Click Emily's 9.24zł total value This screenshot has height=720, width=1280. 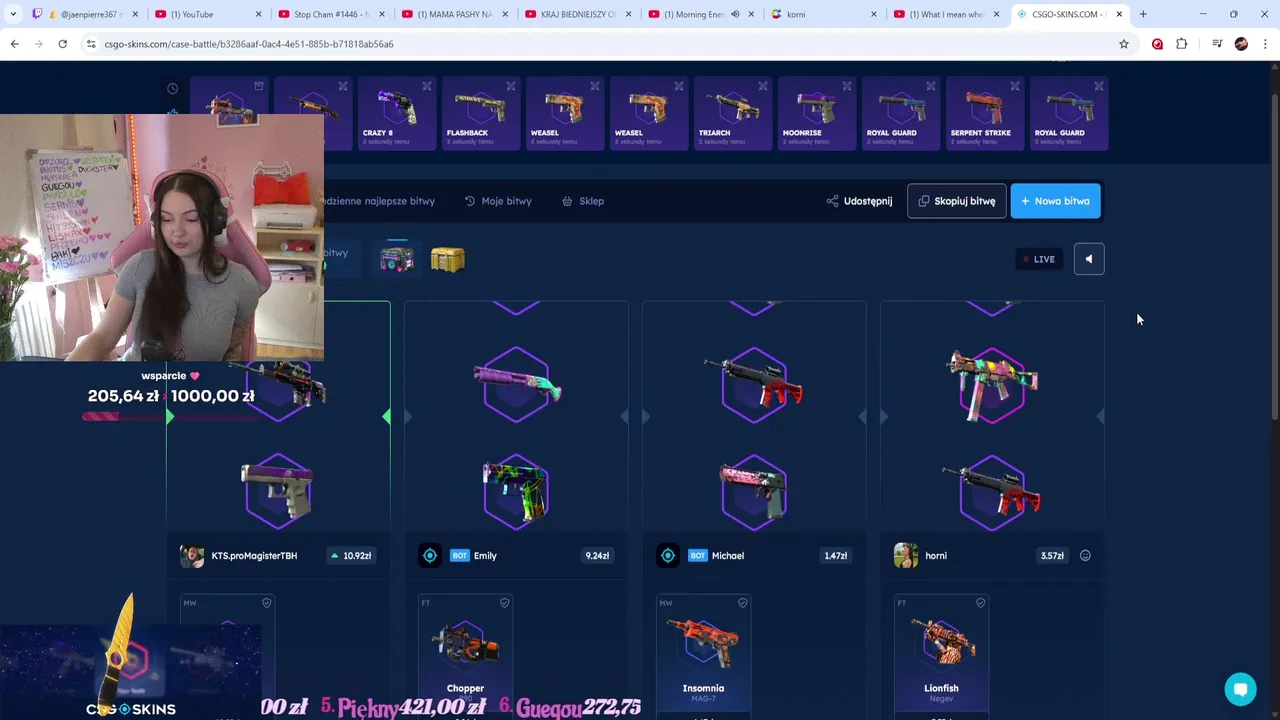[597, 555]
